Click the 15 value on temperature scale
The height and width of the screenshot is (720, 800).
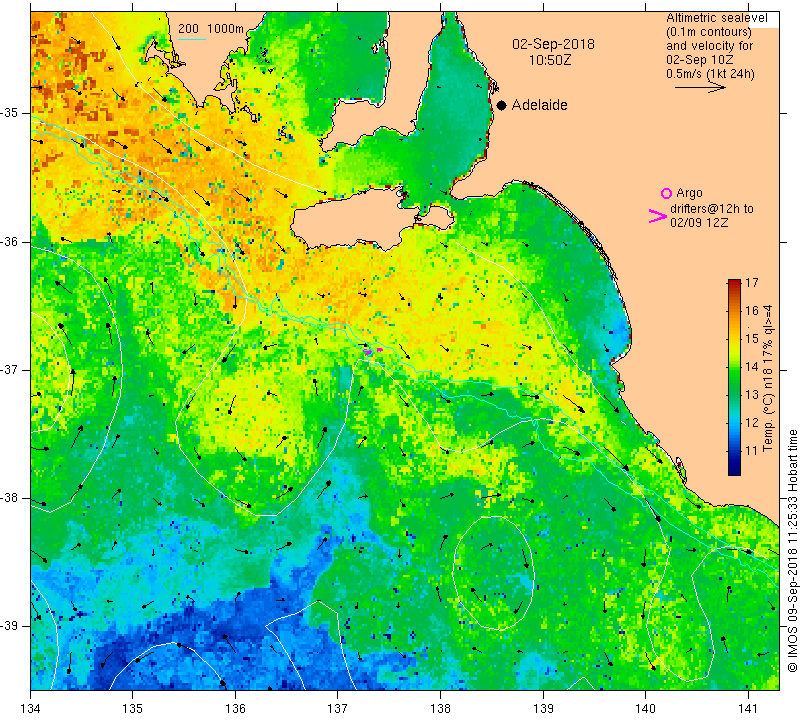click(752, 338)
